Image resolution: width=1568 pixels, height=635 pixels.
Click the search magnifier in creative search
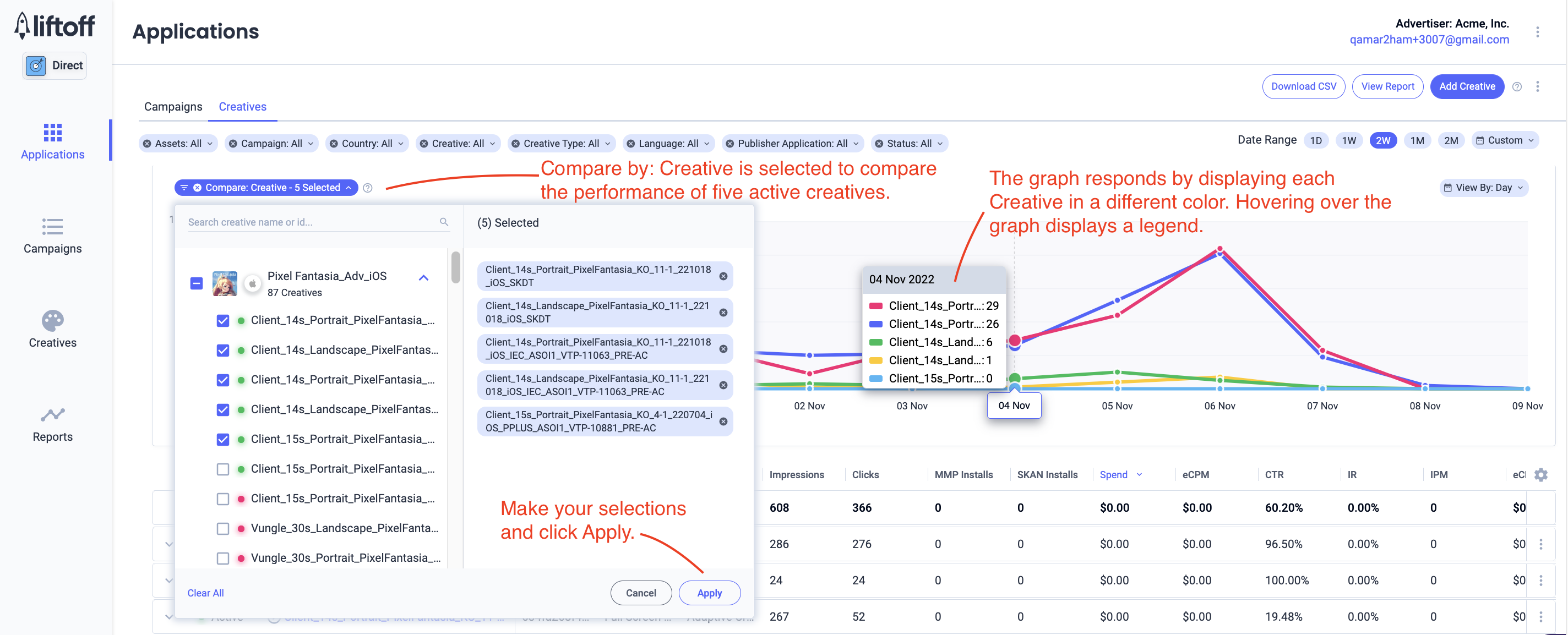444,222
